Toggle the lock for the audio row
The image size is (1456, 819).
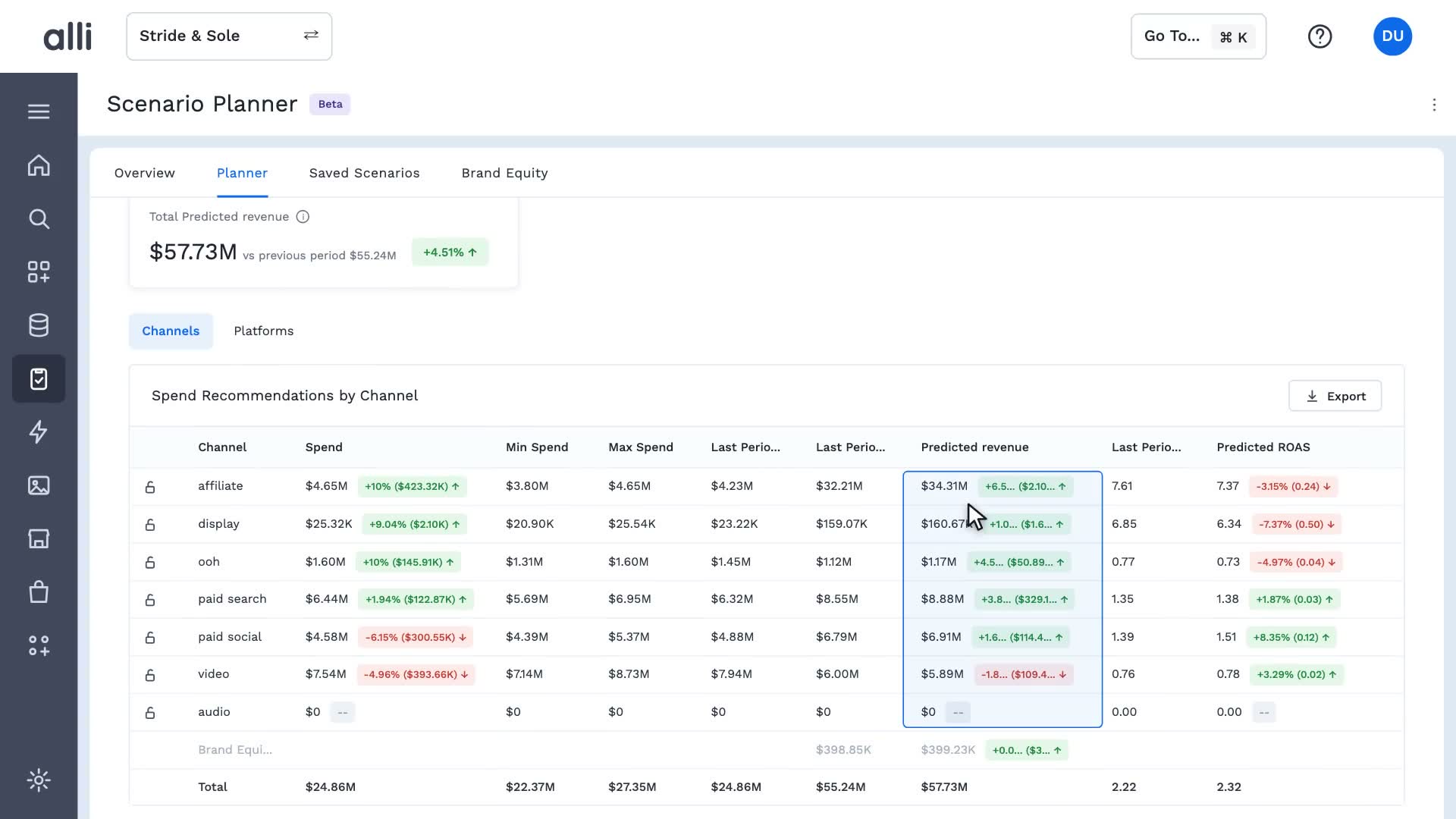click(150, 712)
